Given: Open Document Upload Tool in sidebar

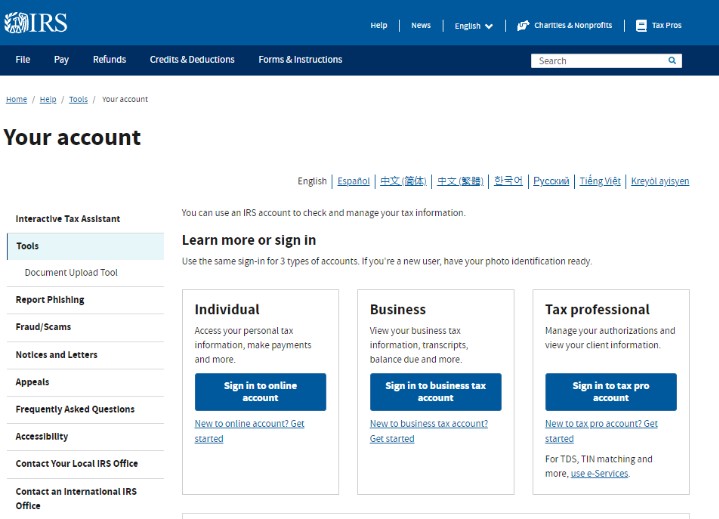Looking at the screenshot, I should coord(71,272).
